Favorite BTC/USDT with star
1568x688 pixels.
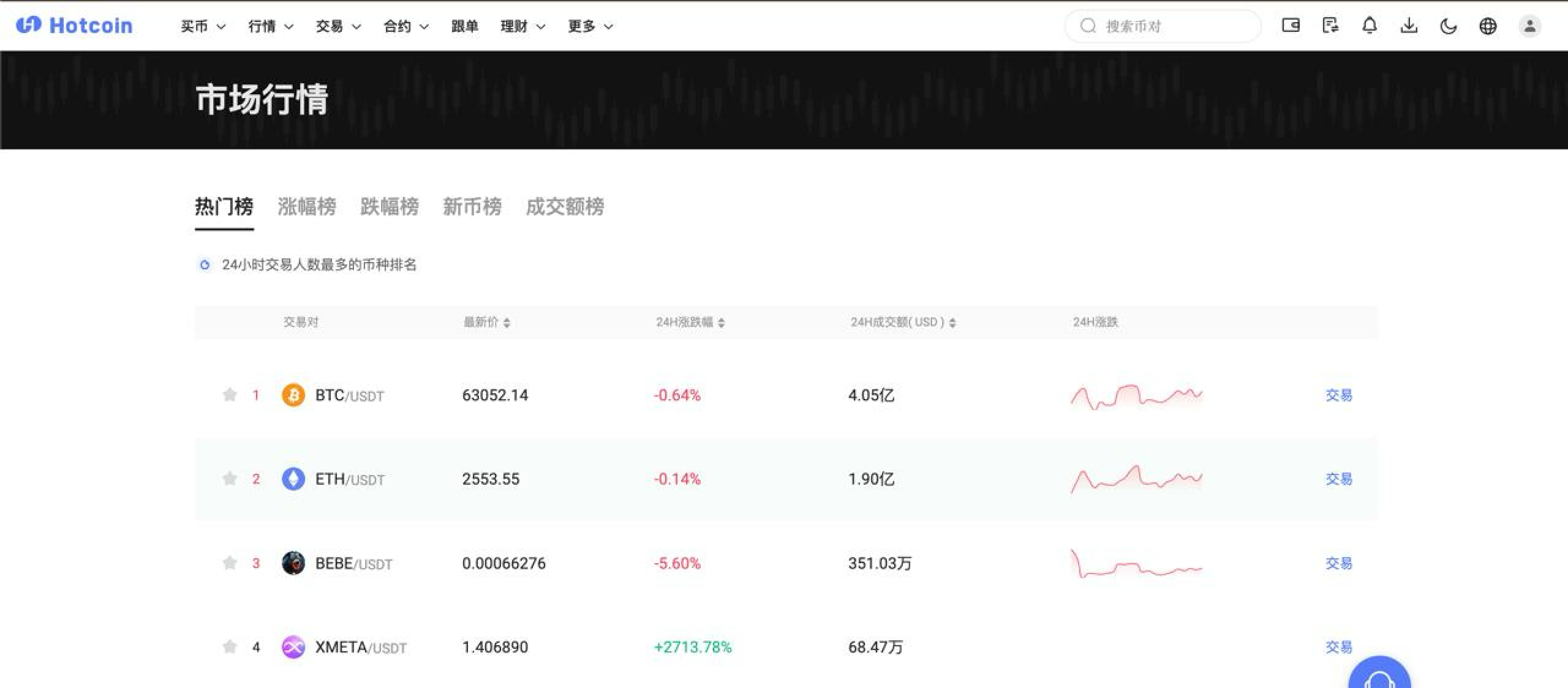[x=230, y=395]
